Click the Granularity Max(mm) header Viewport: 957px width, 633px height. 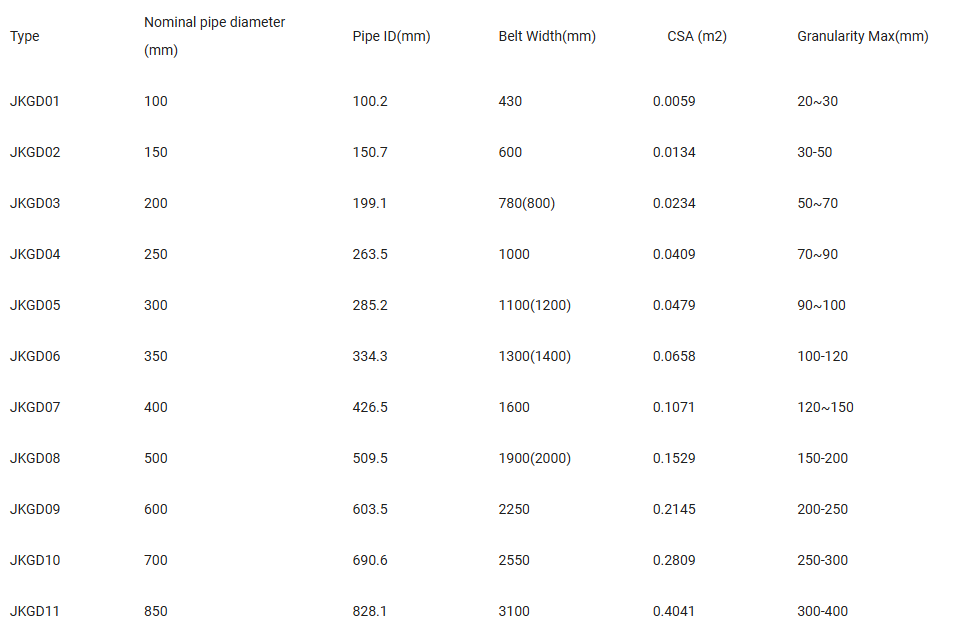[x=862, y=36]
